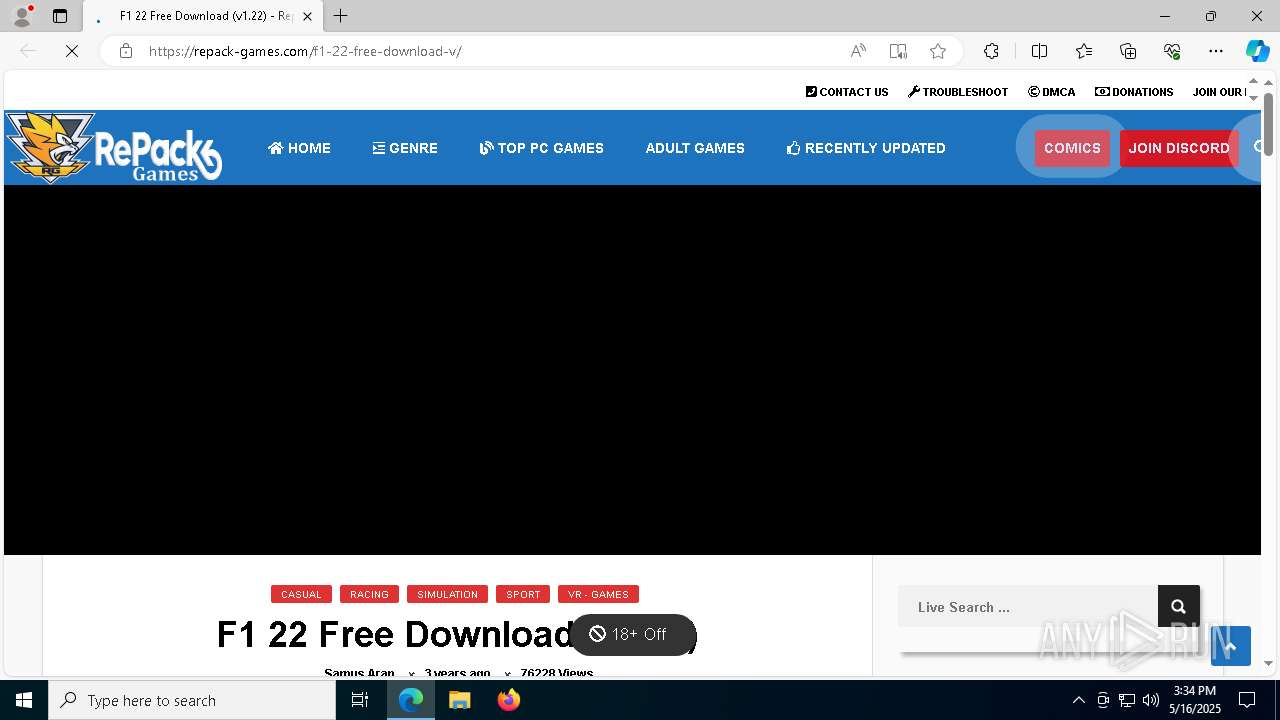Close the F1 22 Free Download tab
The width and height of the screenshot is (1280, 720).
(308, 16)
